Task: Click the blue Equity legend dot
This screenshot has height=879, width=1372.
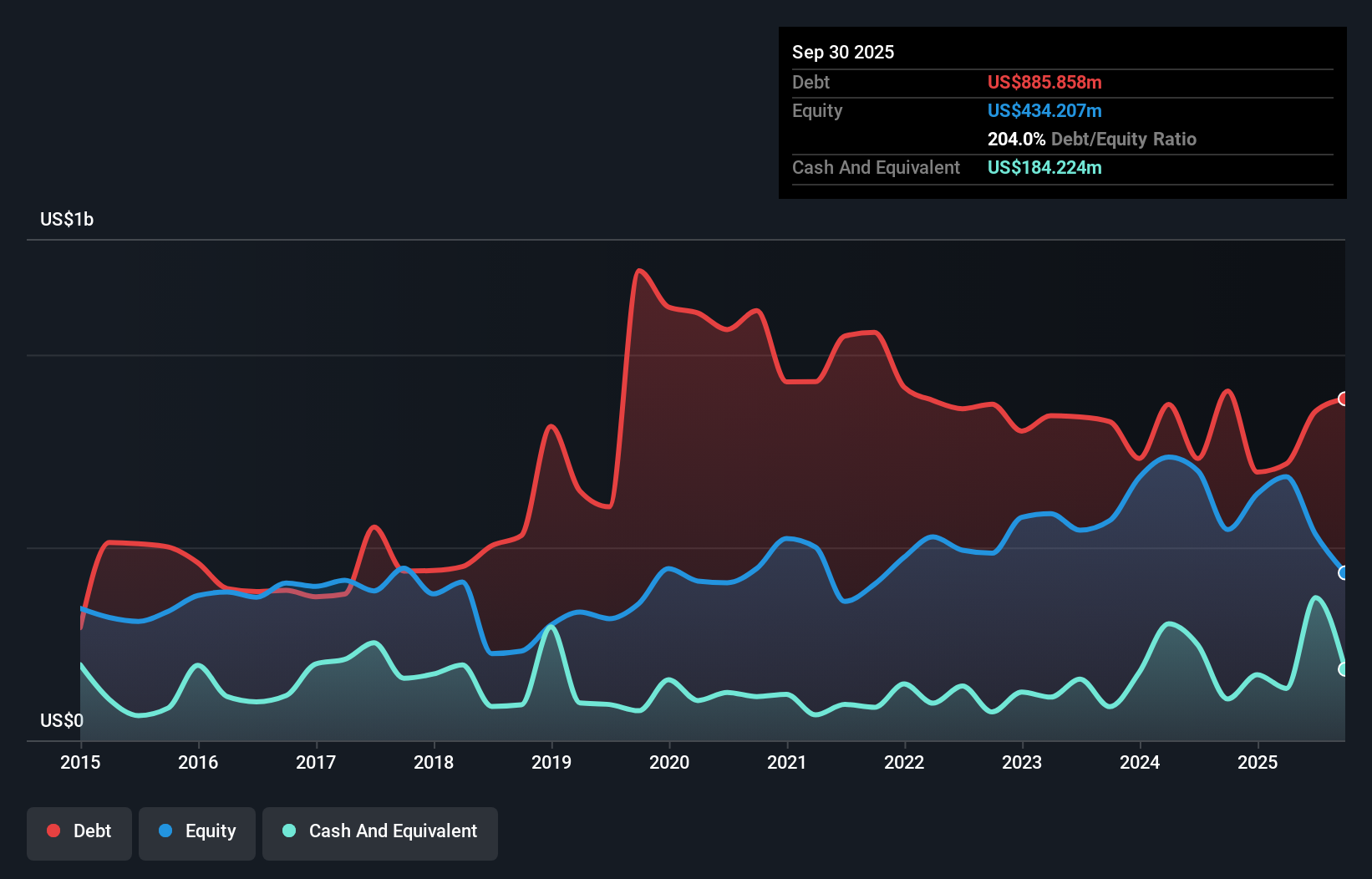Action: coord(167,831)
